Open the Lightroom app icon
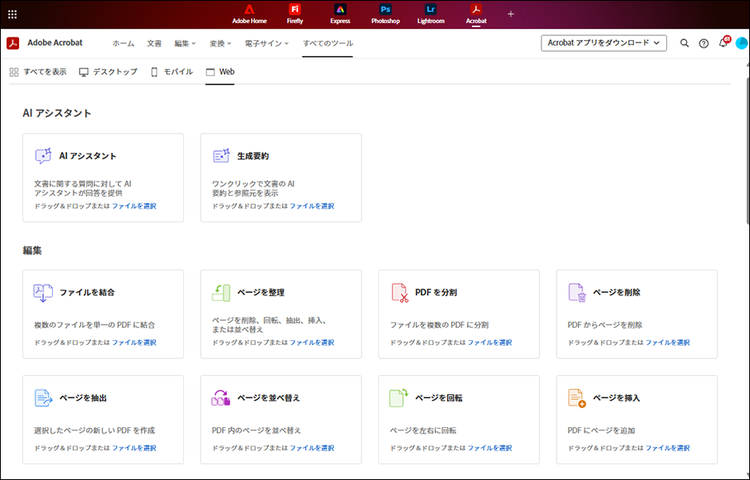Screen dimensions: 750x480 (x=430, y=14)
